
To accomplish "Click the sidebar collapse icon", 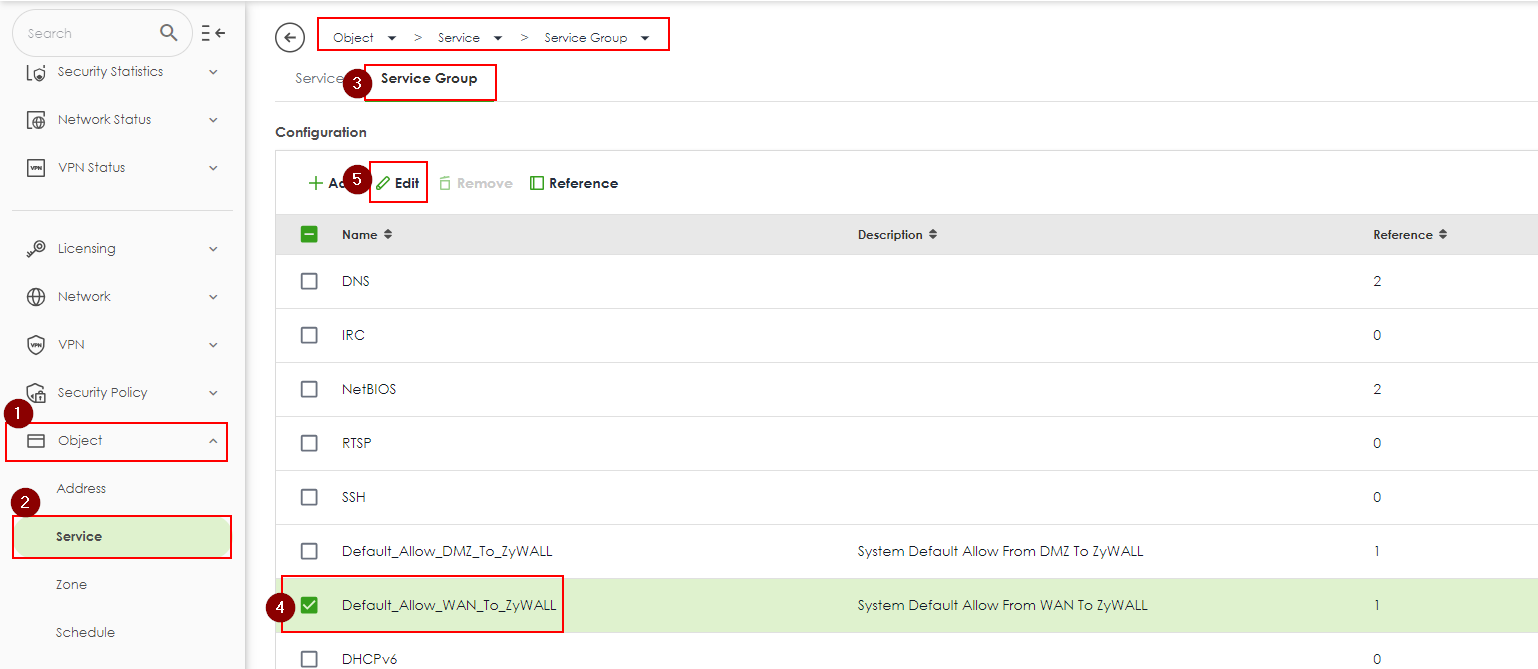I will 213,33.
